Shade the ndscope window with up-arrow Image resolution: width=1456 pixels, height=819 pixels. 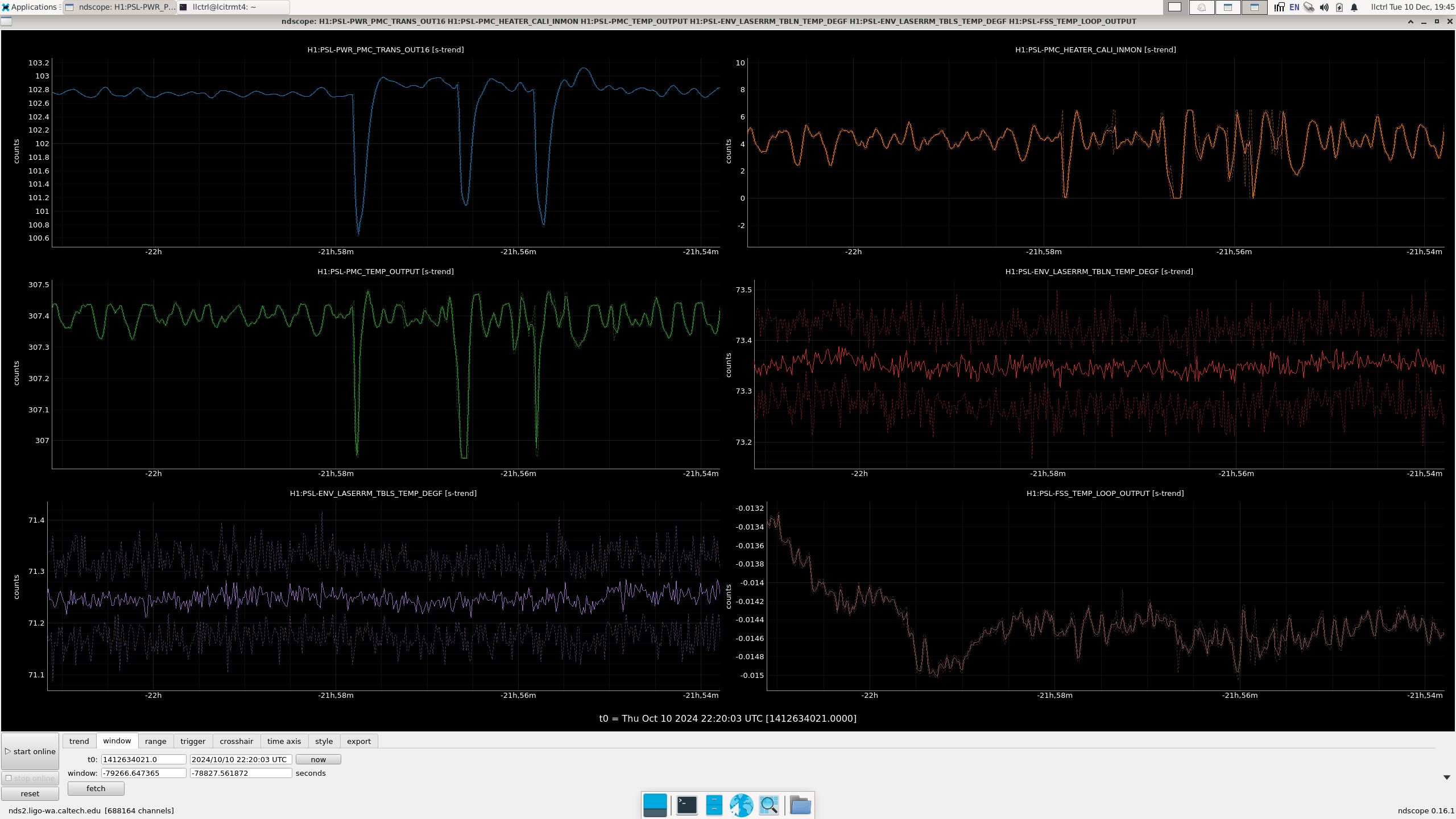coord(1410,22)
